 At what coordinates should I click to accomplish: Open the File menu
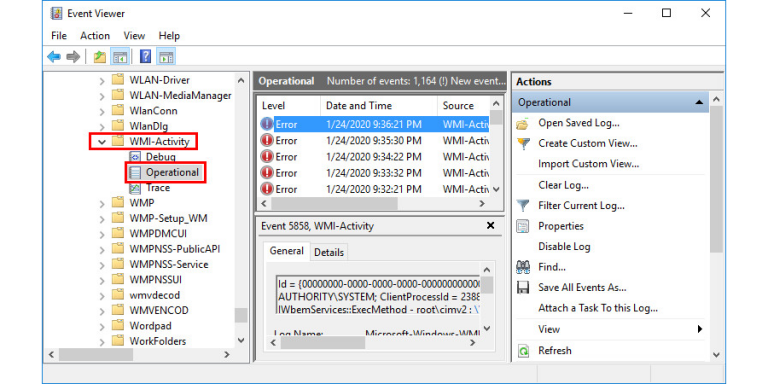pyautogui.click(x=59, y=36)
